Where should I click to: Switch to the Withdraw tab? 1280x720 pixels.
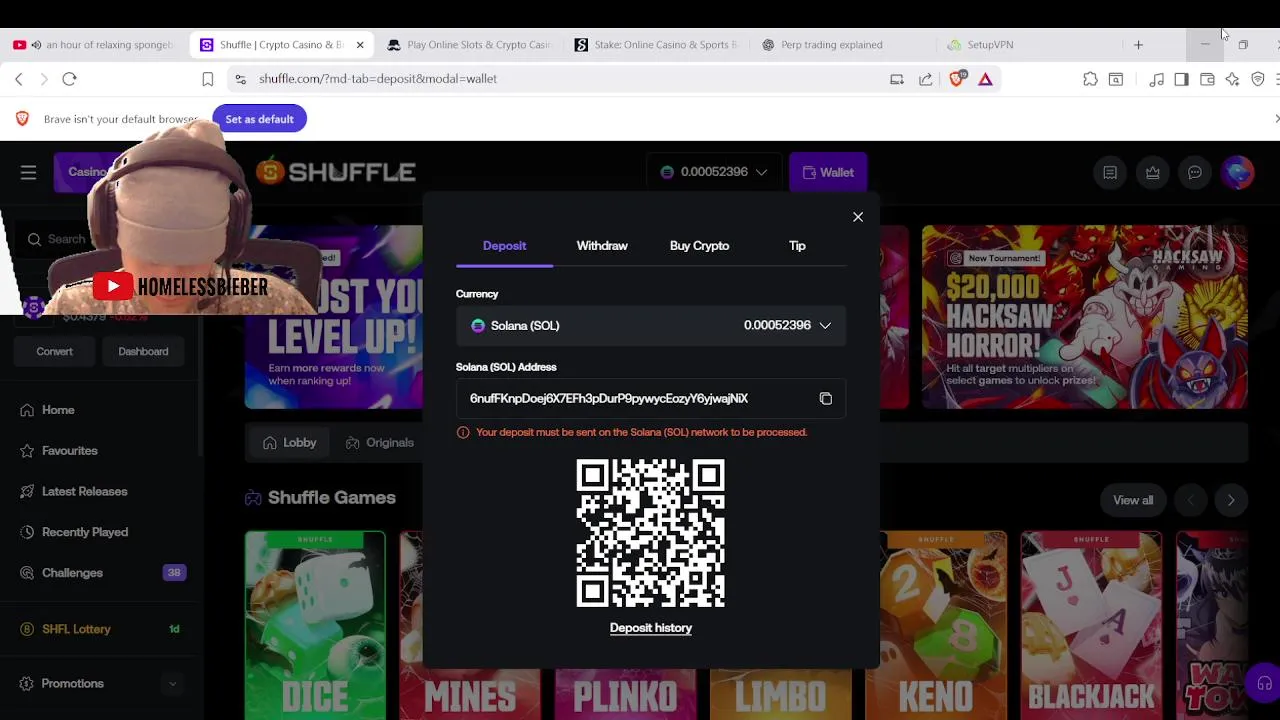click(x=602, y=246)
